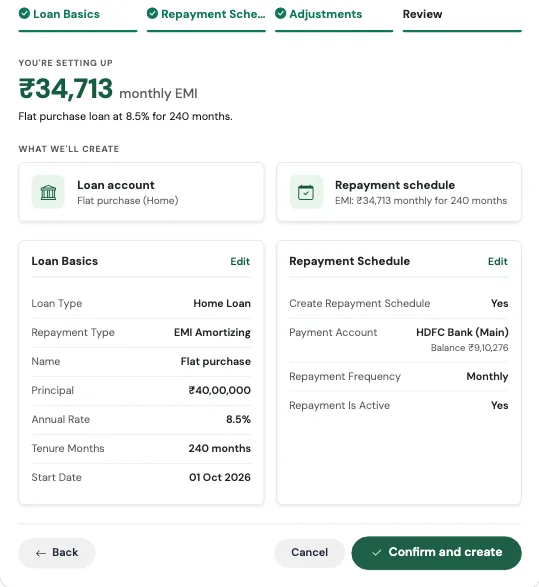The width and height of the screenshot is (539, 587).
Task: Click the checkmark on Confirm and create
Action: point(377,553)
